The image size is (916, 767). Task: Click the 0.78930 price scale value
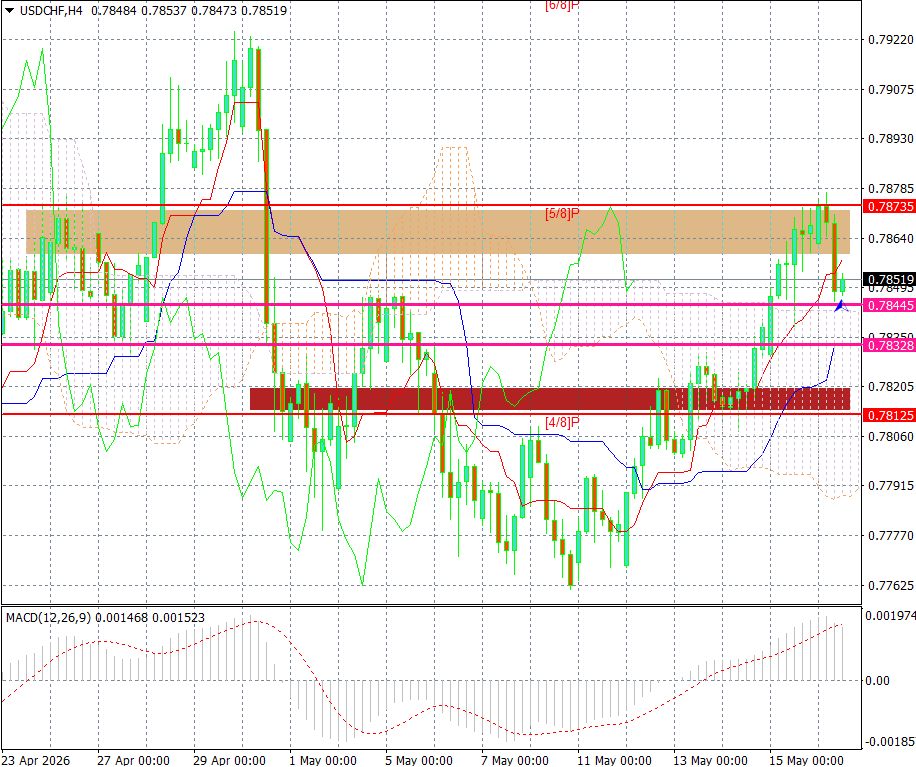(890, 138)
